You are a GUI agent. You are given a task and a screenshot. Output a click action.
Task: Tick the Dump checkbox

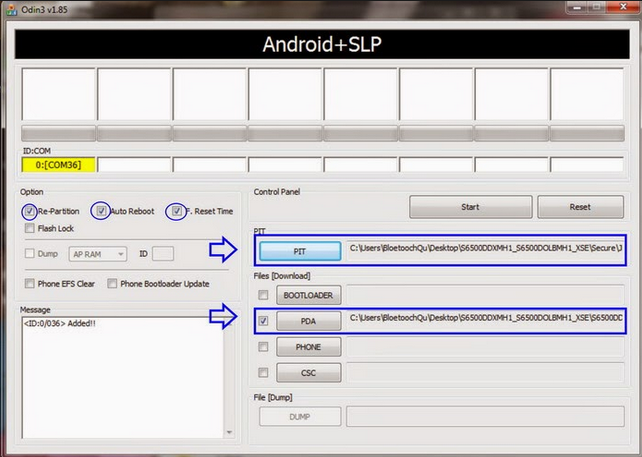(29, 253)
